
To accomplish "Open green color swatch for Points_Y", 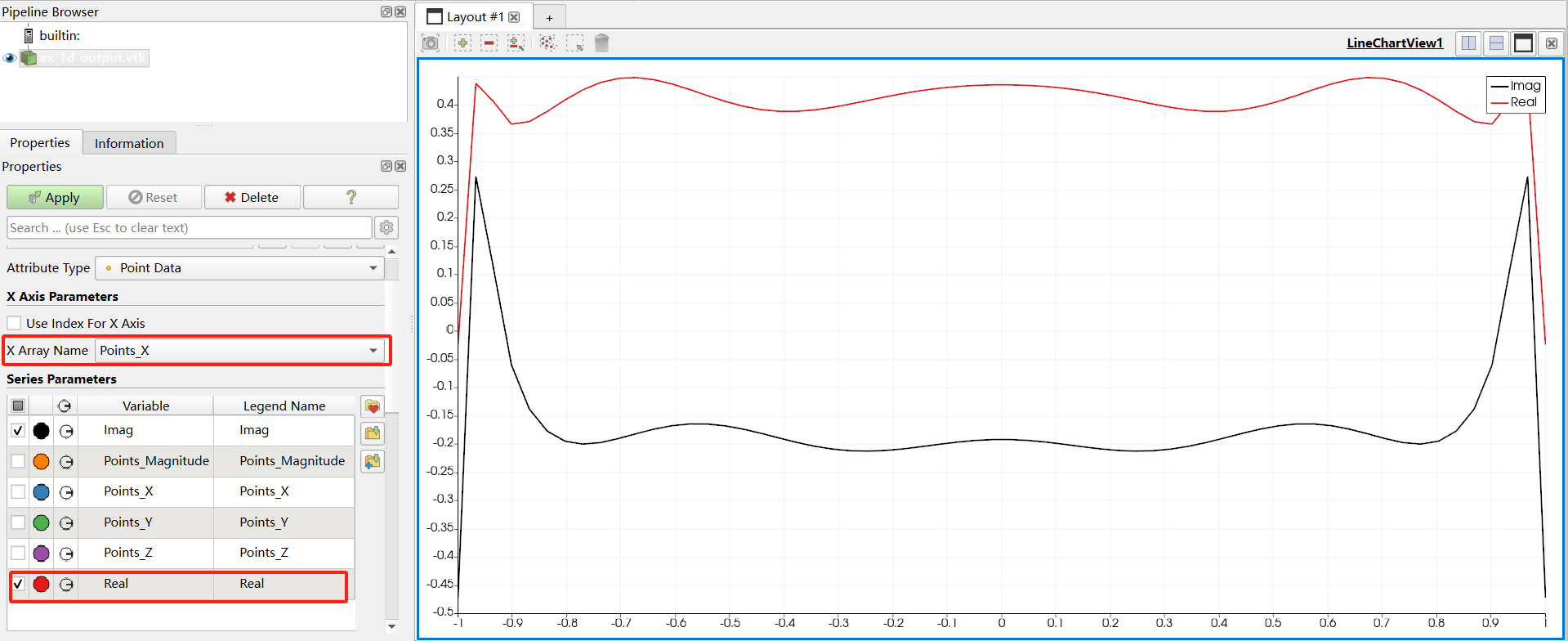I will (42, 522).
